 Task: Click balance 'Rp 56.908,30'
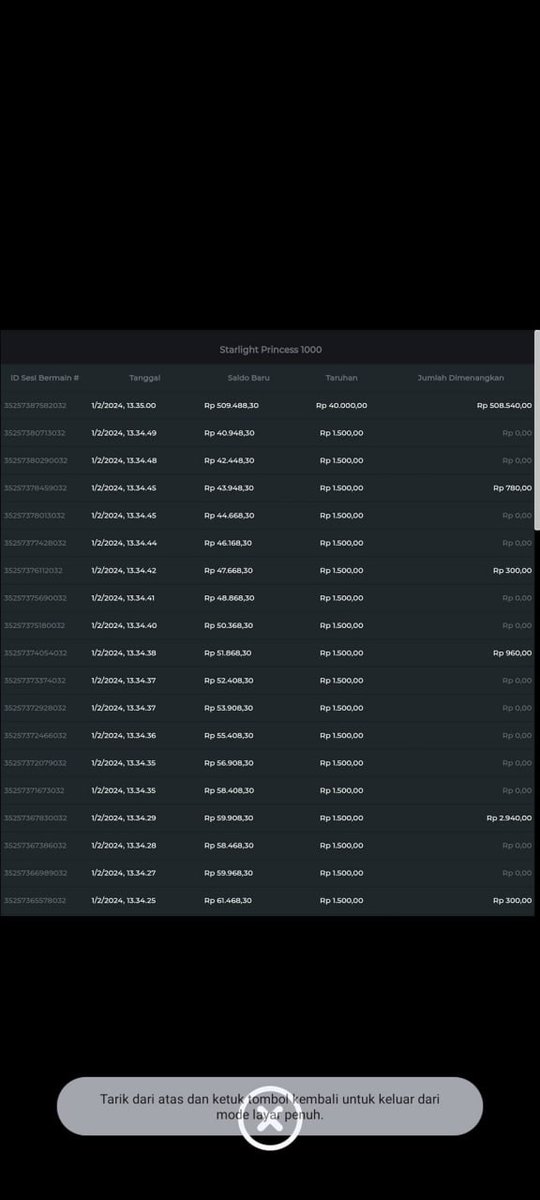[229, 763]
